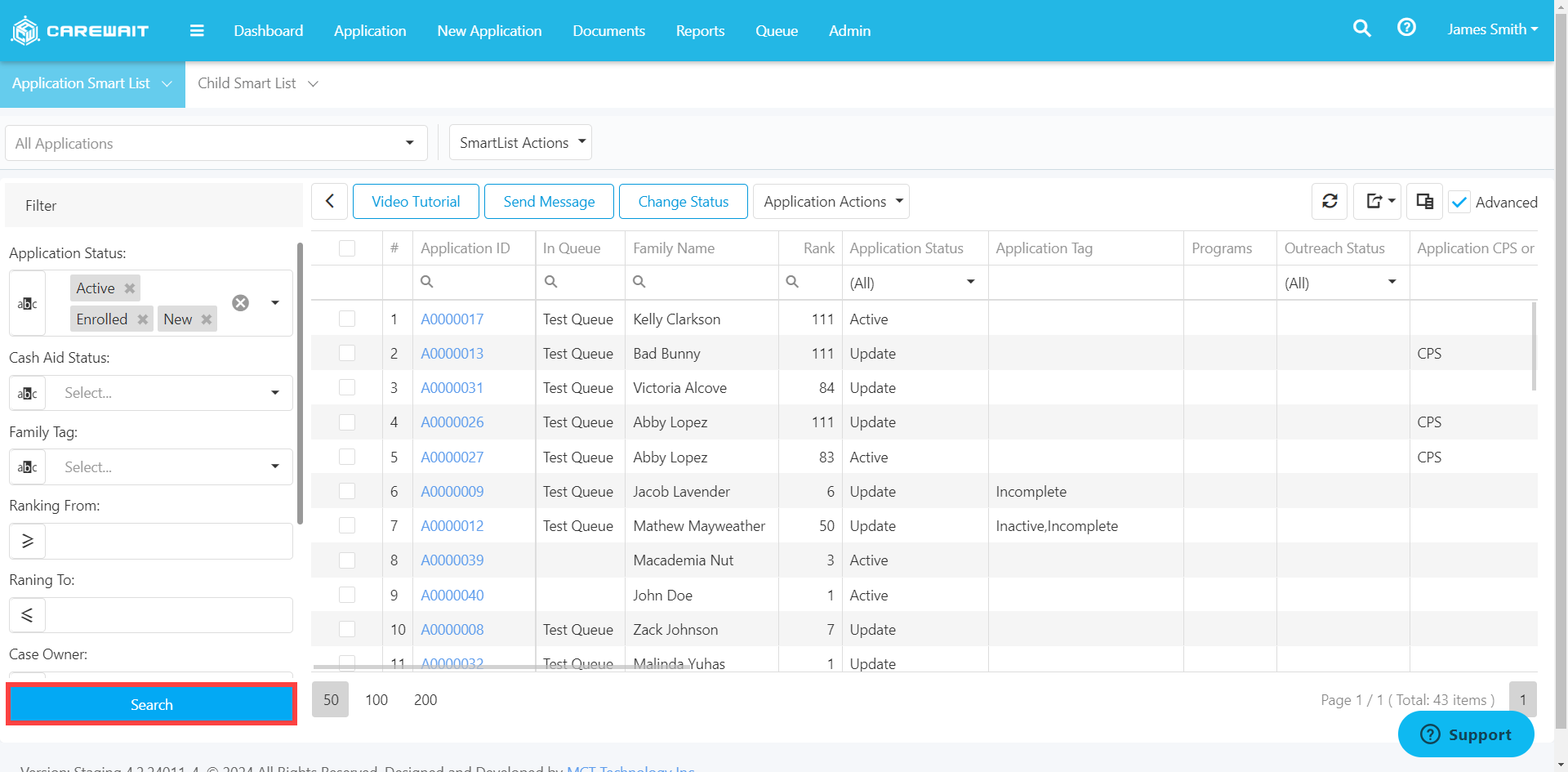Click less-than-or-equal icon for Raning To

28,615
